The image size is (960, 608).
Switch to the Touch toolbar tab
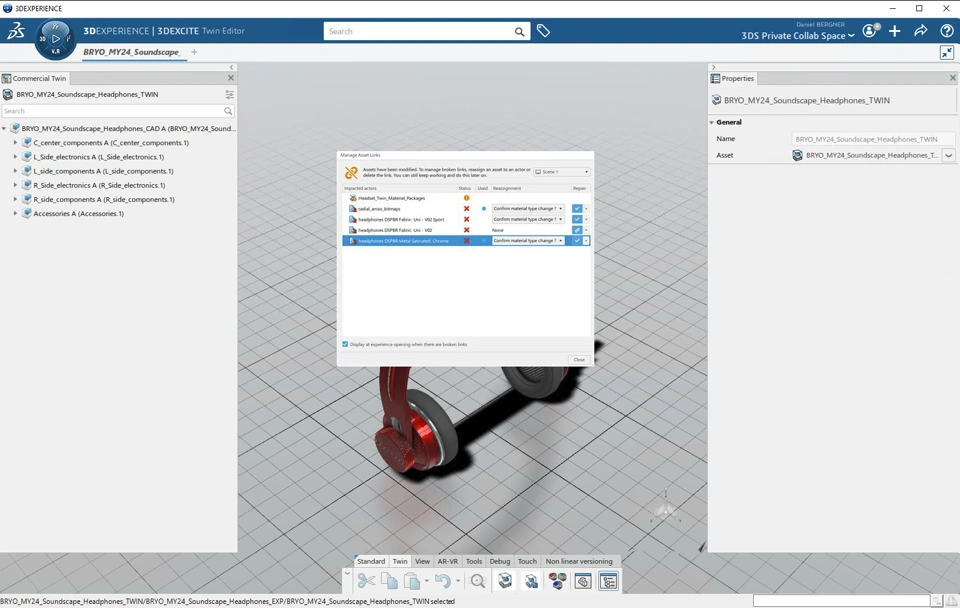tap(527, 561)
